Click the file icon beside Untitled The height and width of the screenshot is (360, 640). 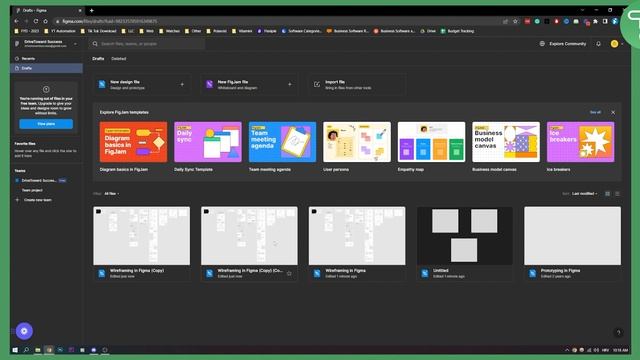coord(425,273)
